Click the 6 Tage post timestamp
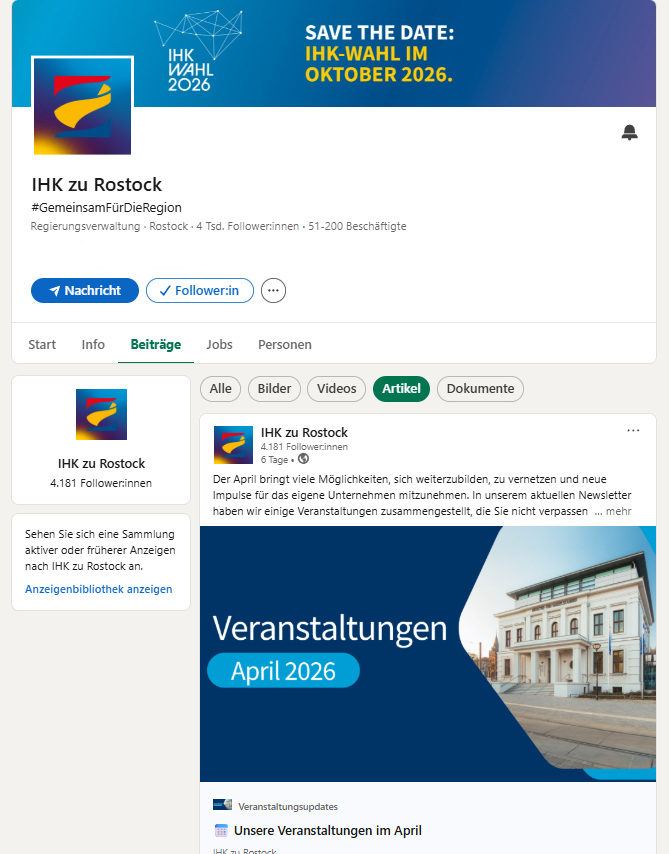 pyautogui.click(x=274, y=460)
